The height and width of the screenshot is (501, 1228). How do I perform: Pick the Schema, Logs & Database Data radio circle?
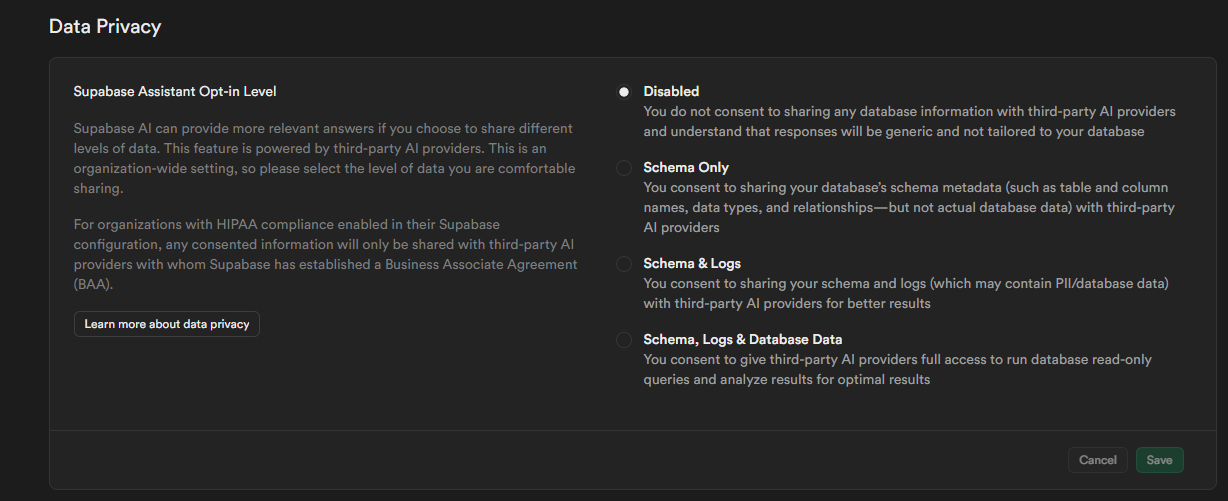(x=624, y=340)
